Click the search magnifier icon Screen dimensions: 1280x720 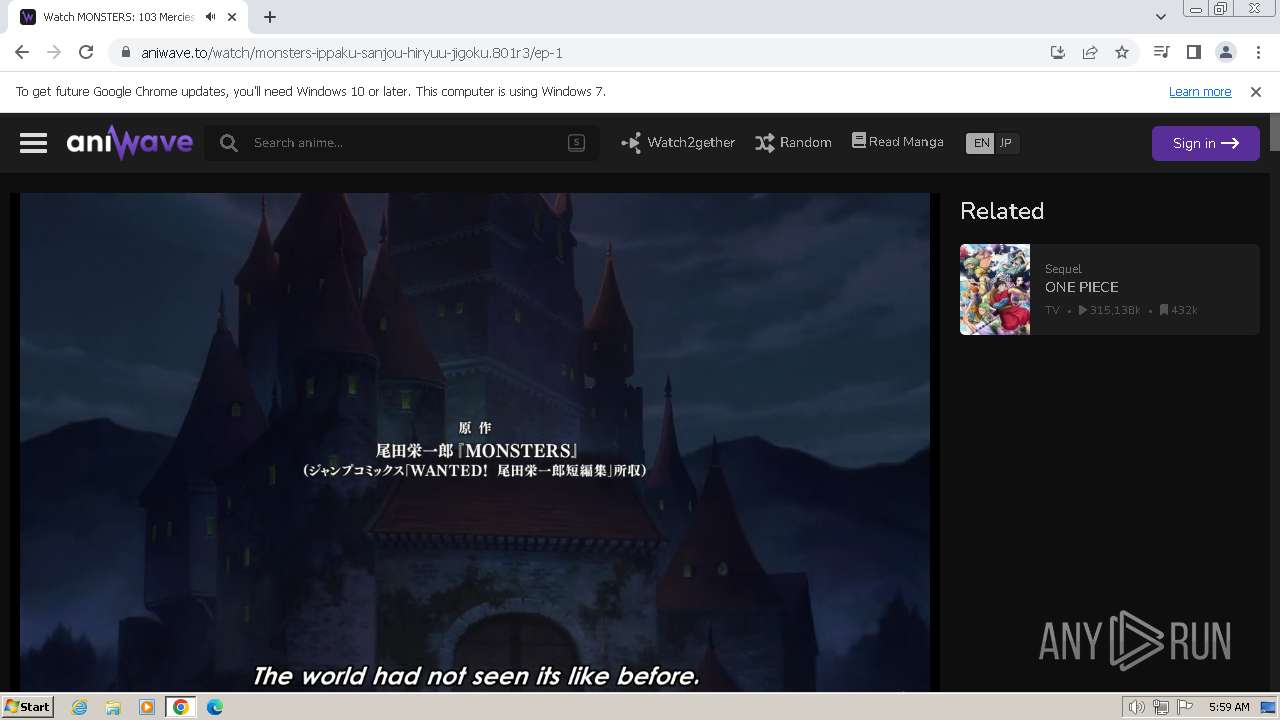click(x=229, y=143)
